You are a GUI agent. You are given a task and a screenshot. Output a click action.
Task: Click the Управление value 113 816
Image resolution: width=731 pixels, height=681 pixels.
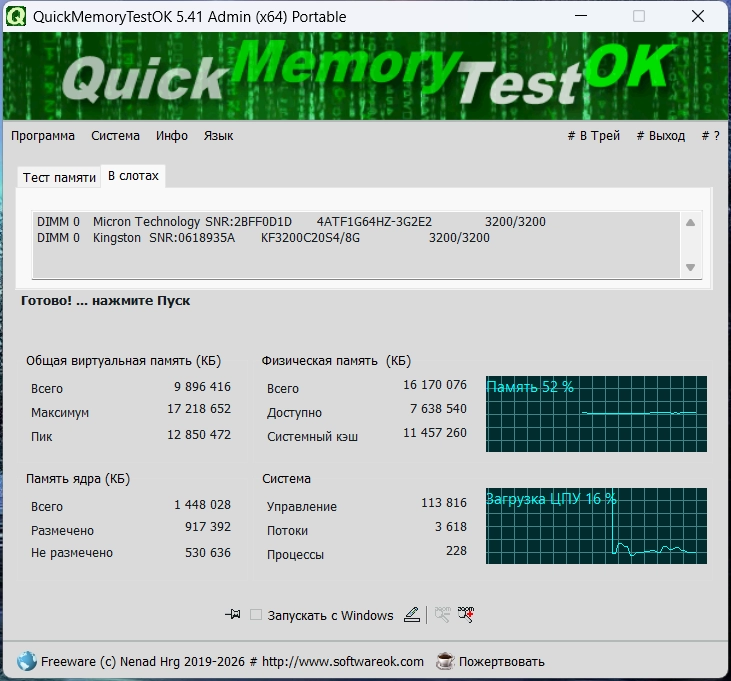click(444, 502)
